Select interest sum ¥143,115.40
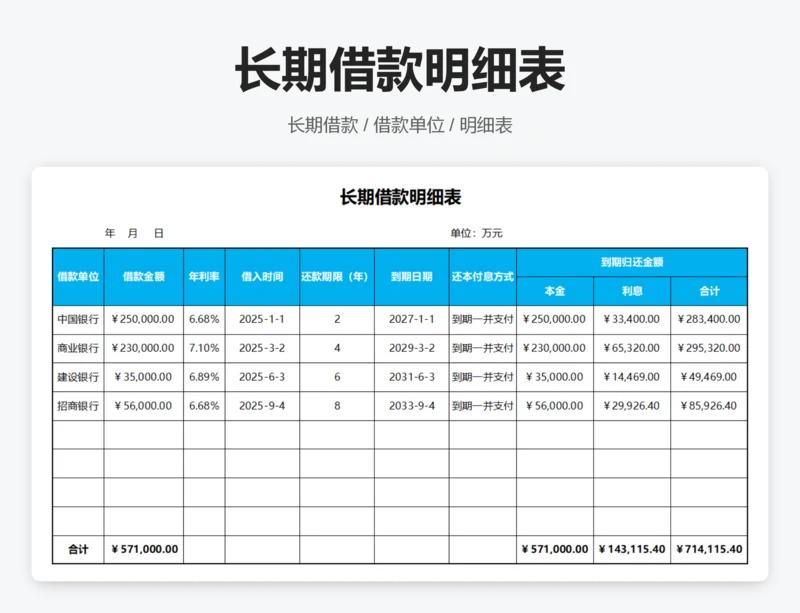The image size is (800, 613). 632,550
